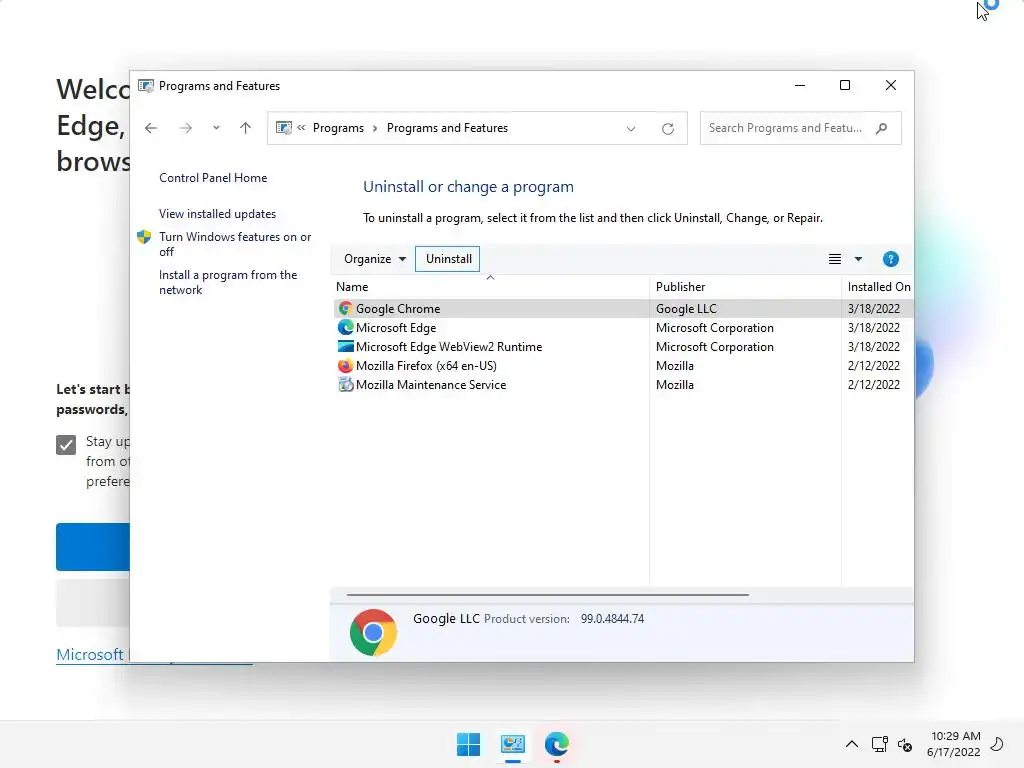Click the network tray icon
Image resolution: width=1024 pixels, height=768 pixels.
click(880, 744)
